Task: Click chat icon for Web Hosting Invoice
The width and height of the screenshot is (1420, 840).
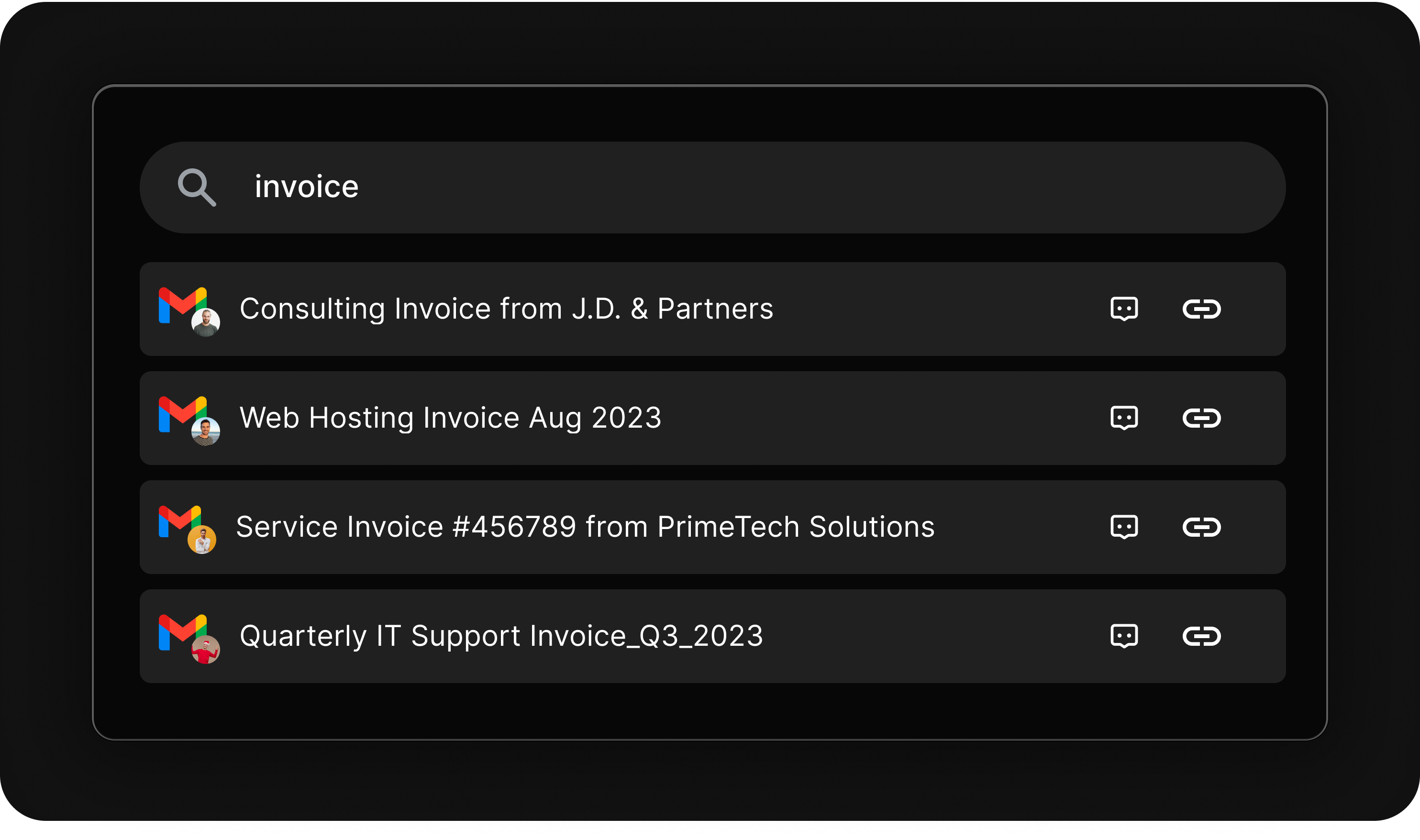Action: [1123, 418]
